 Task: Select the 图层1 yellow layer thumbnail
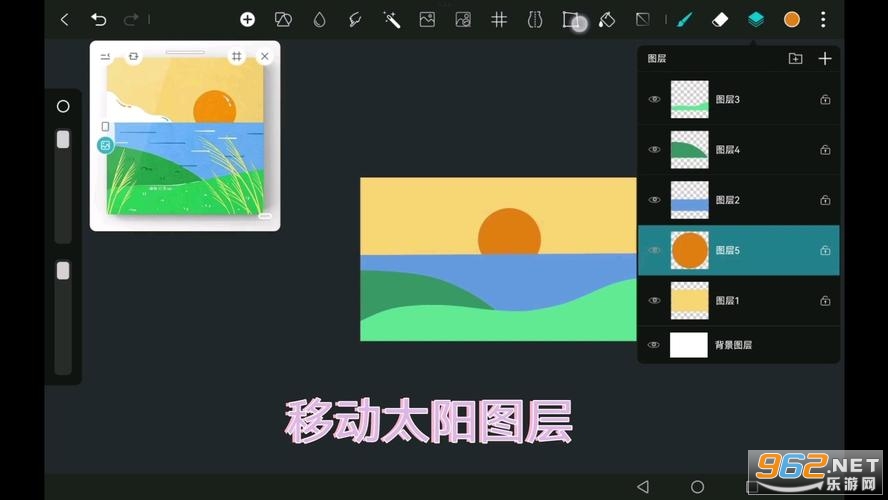(690, 301)
